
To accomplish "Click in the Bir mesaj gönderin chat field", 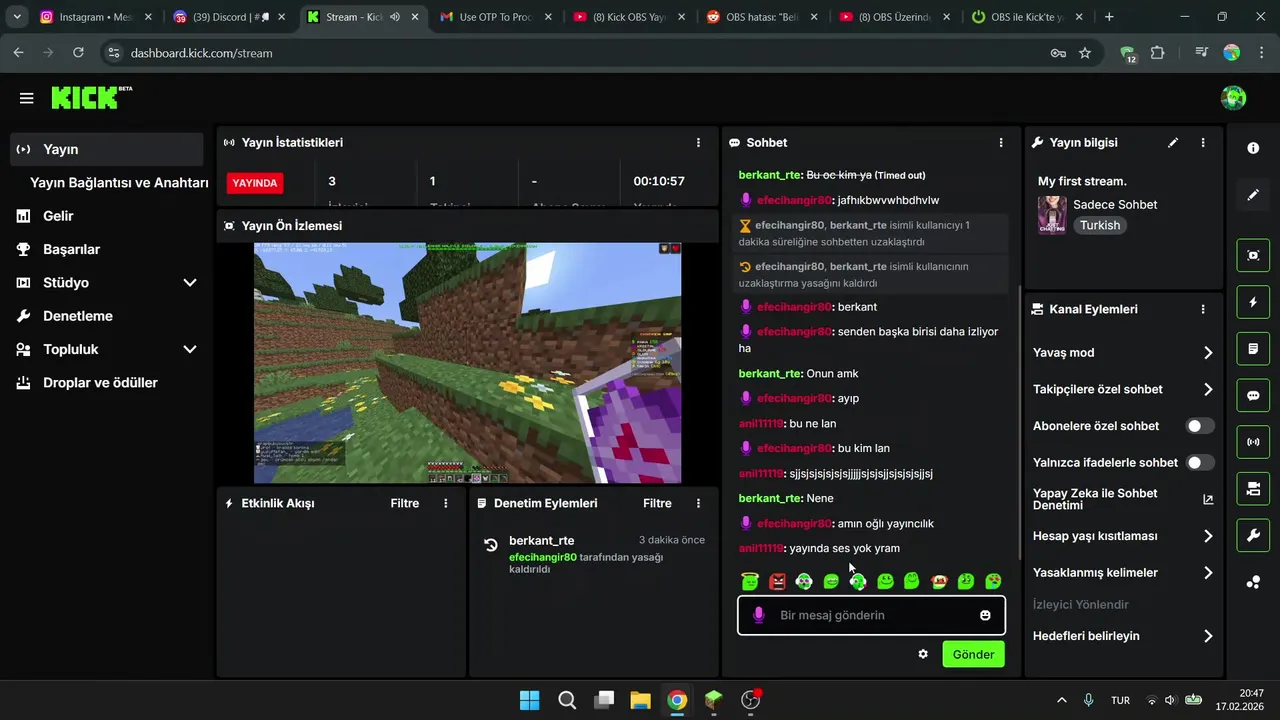I will 871,615.
